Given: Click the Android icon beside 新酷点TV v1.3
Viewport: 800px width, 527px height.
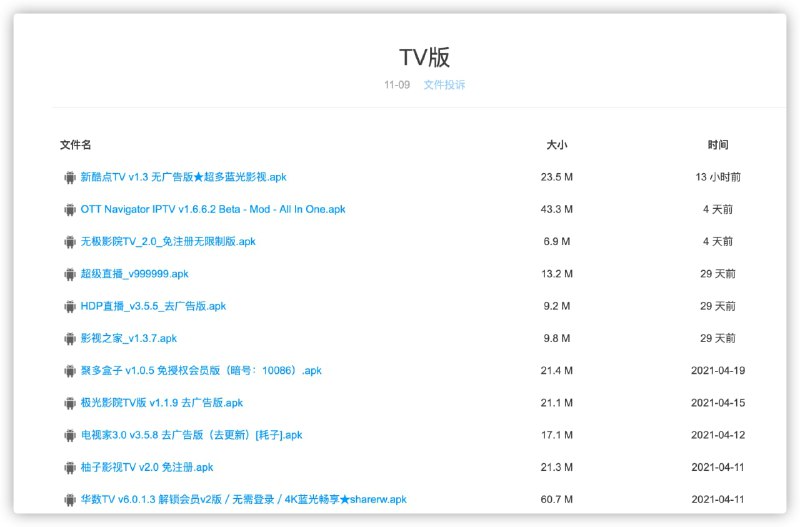Looking at the screenshot, I should 70,178.
